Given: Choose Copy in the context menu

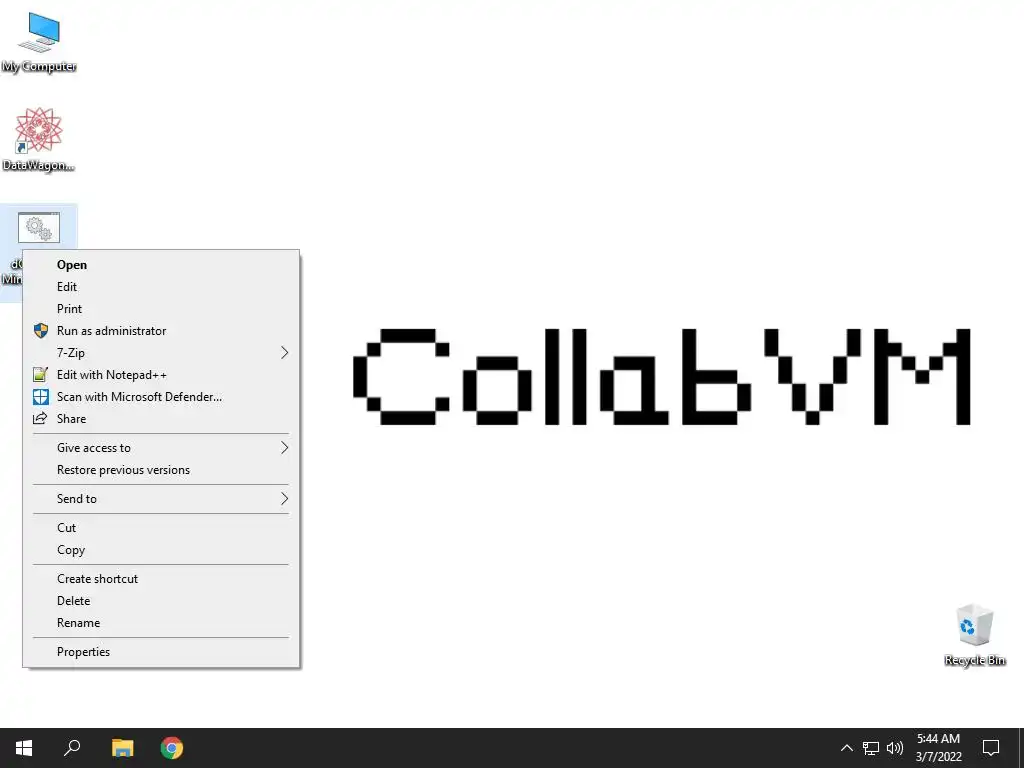Looking at the screenshot, I should (161, 550).
